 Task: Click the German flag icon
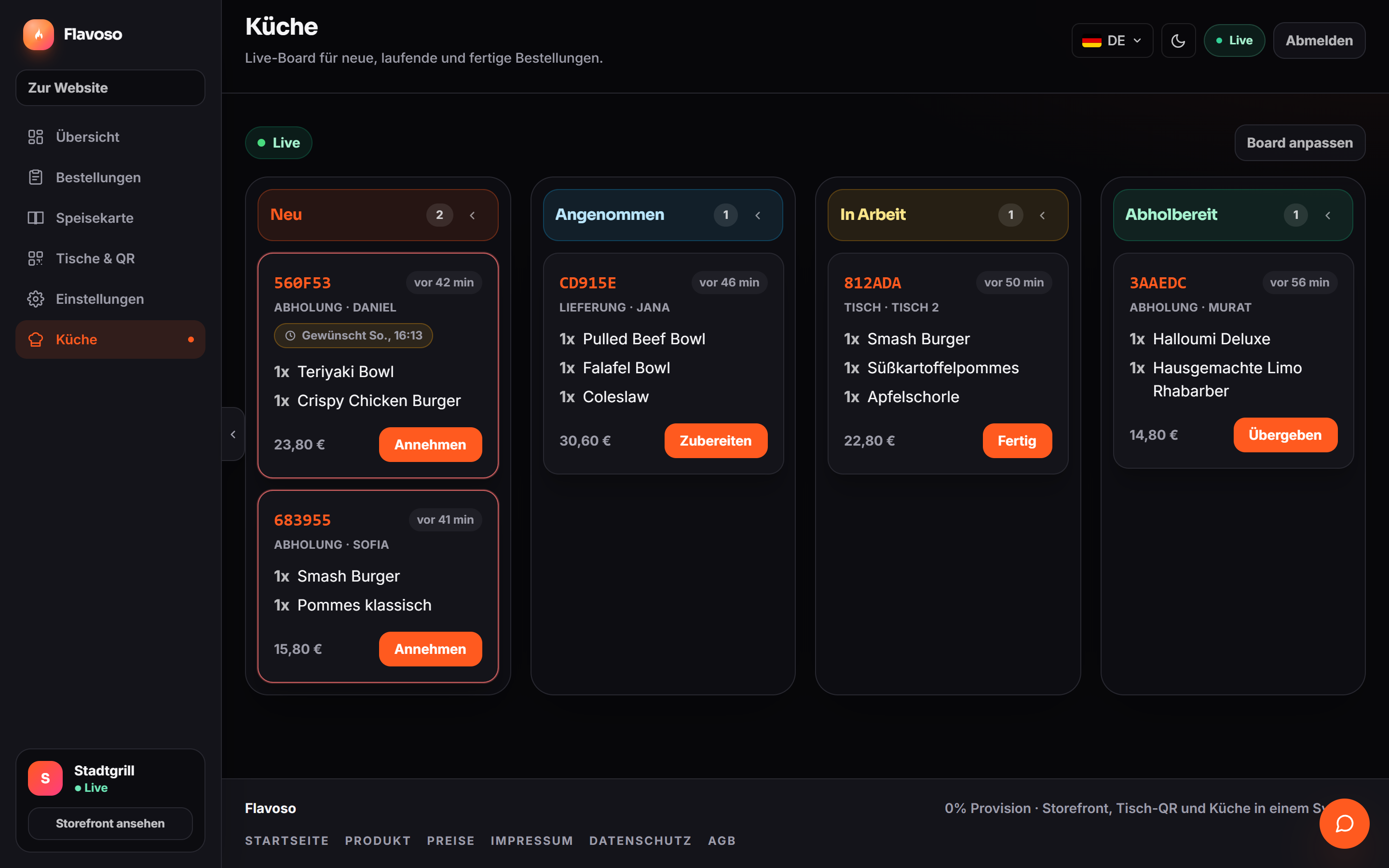(1091, 41)
